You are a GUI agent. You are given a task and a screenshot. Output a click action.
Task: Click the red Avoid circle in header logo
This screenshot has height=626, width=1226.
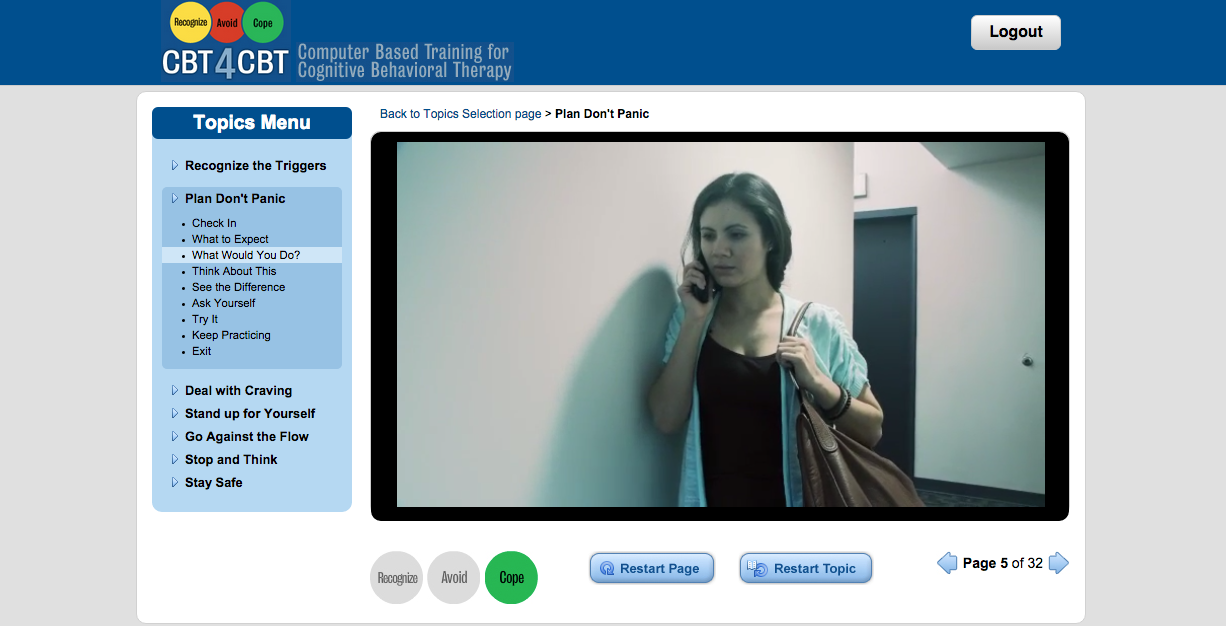click(x=227, y=22)
